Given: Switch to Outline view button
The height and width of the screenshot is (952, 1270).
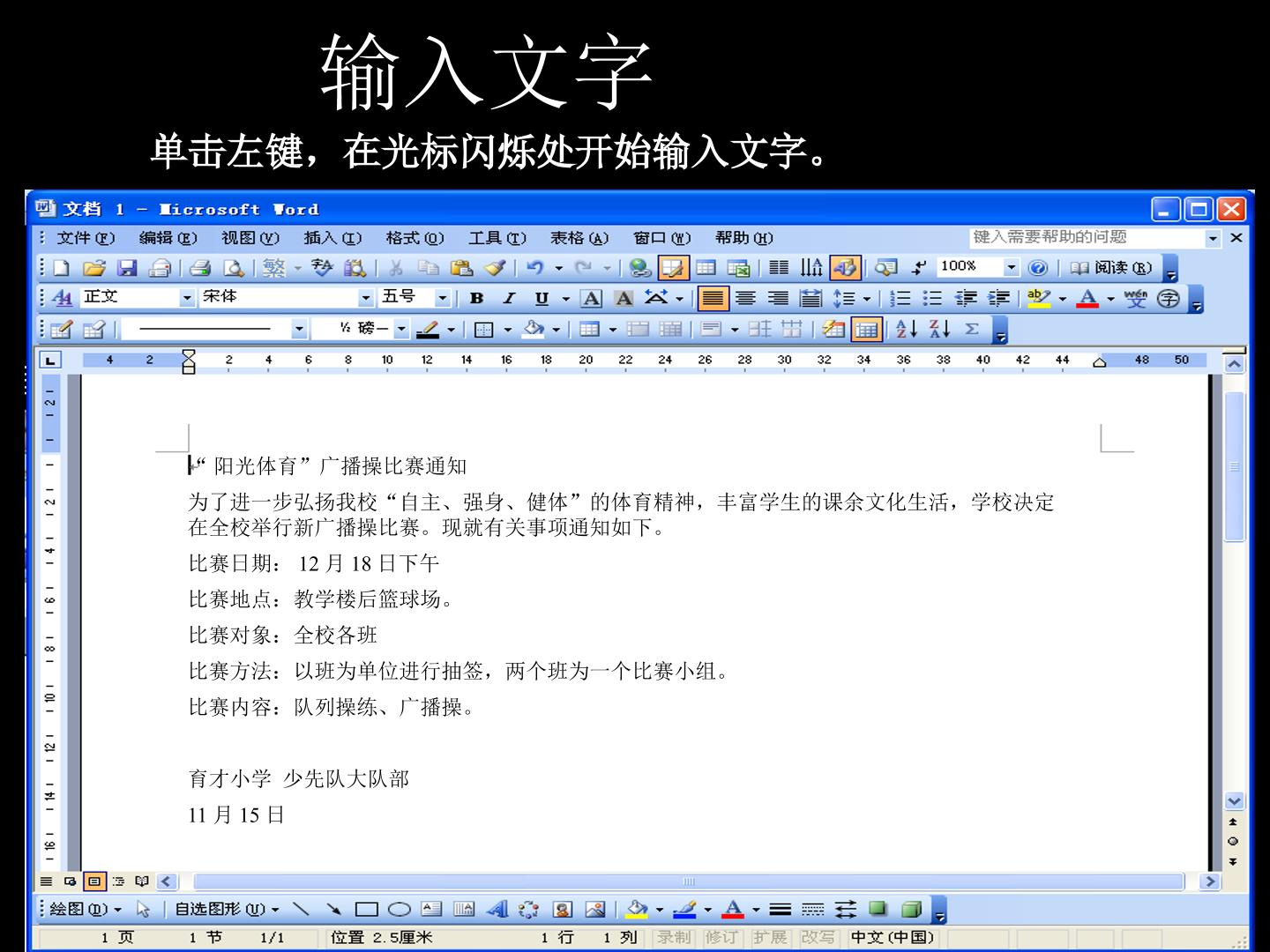Looking at the screenshot, I should tap(118, 881).
